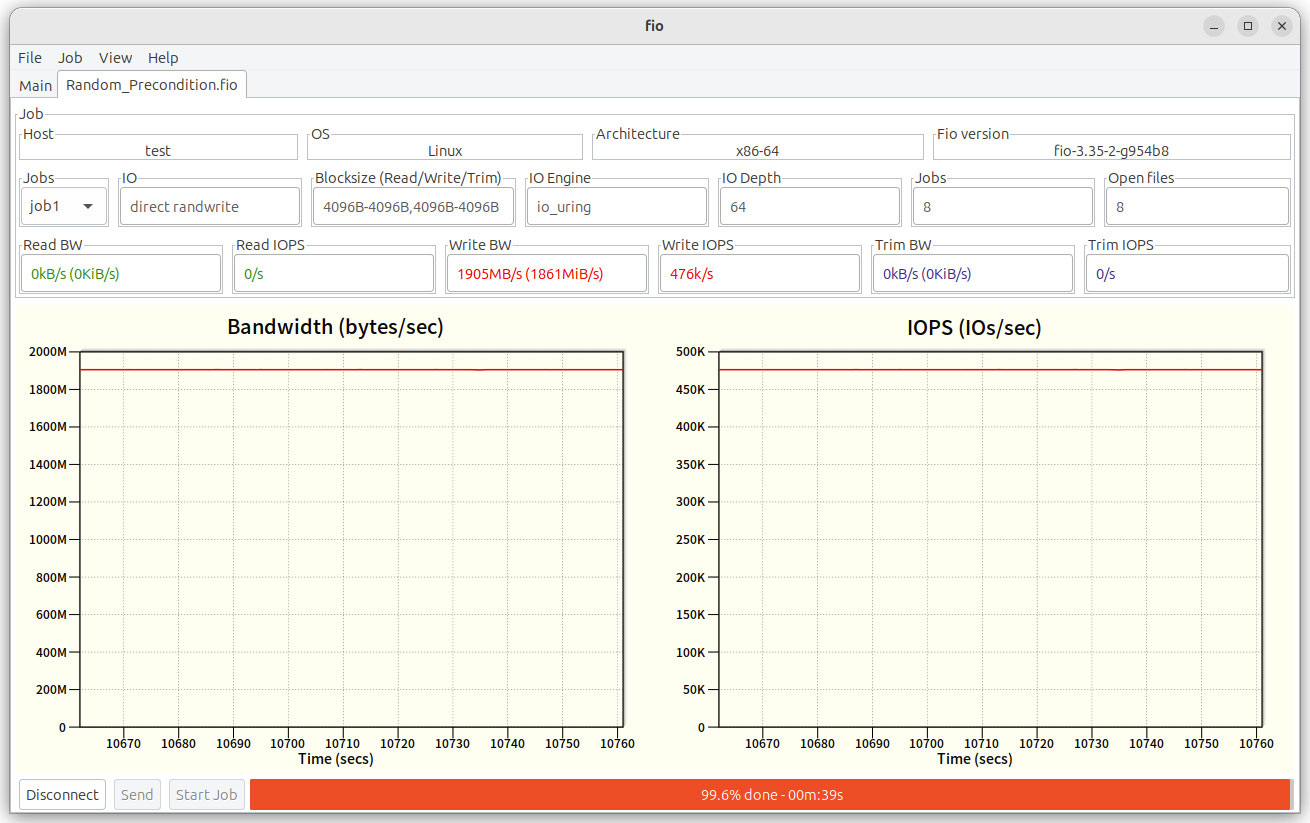Click the IO Engine io_uring field
1310x823 pixels.
(616, 207)
